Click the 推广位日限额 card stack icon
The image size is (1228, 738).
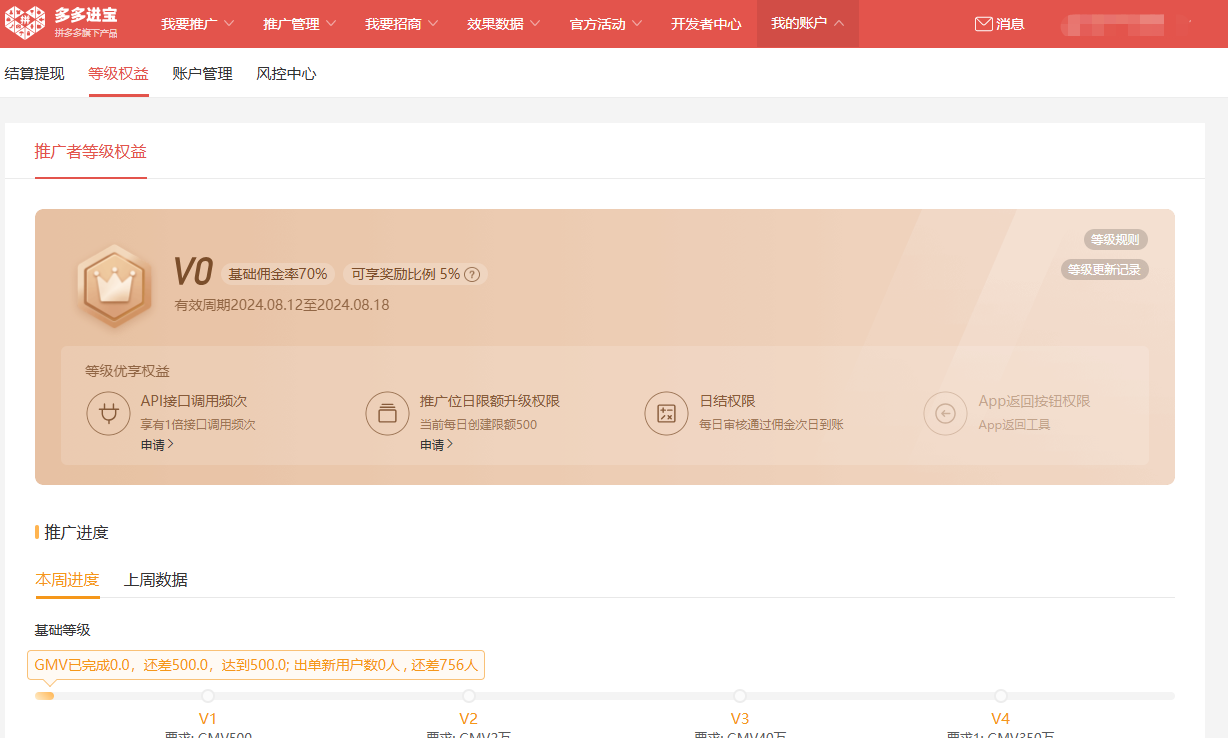click(387, 413)
